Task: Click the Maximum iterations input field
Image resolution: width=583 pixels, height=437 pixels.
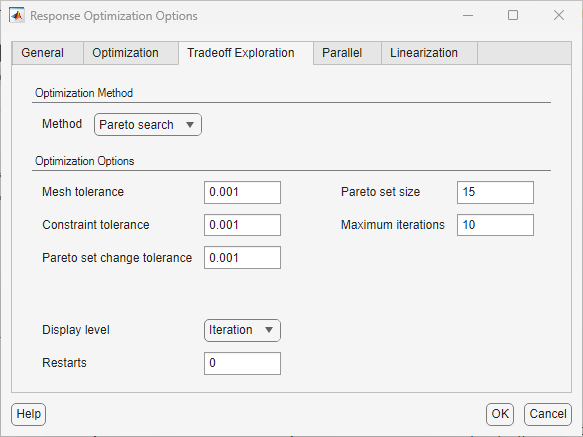Action: point(495,225)
